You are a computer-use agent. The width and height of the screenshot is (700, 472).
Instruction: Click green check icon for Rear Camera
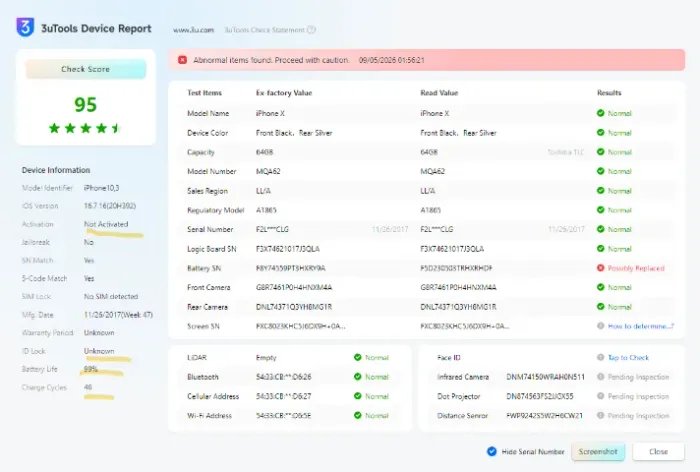tap(600, 307)
